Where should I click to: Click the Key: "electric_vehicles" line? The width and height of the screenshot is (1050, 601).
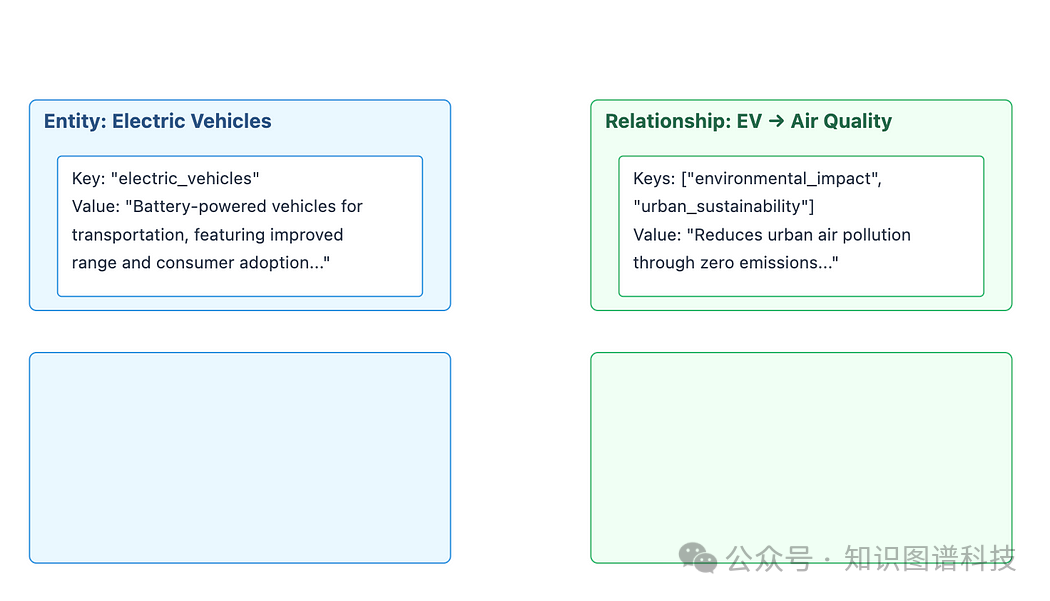click(x=165, y=179)
